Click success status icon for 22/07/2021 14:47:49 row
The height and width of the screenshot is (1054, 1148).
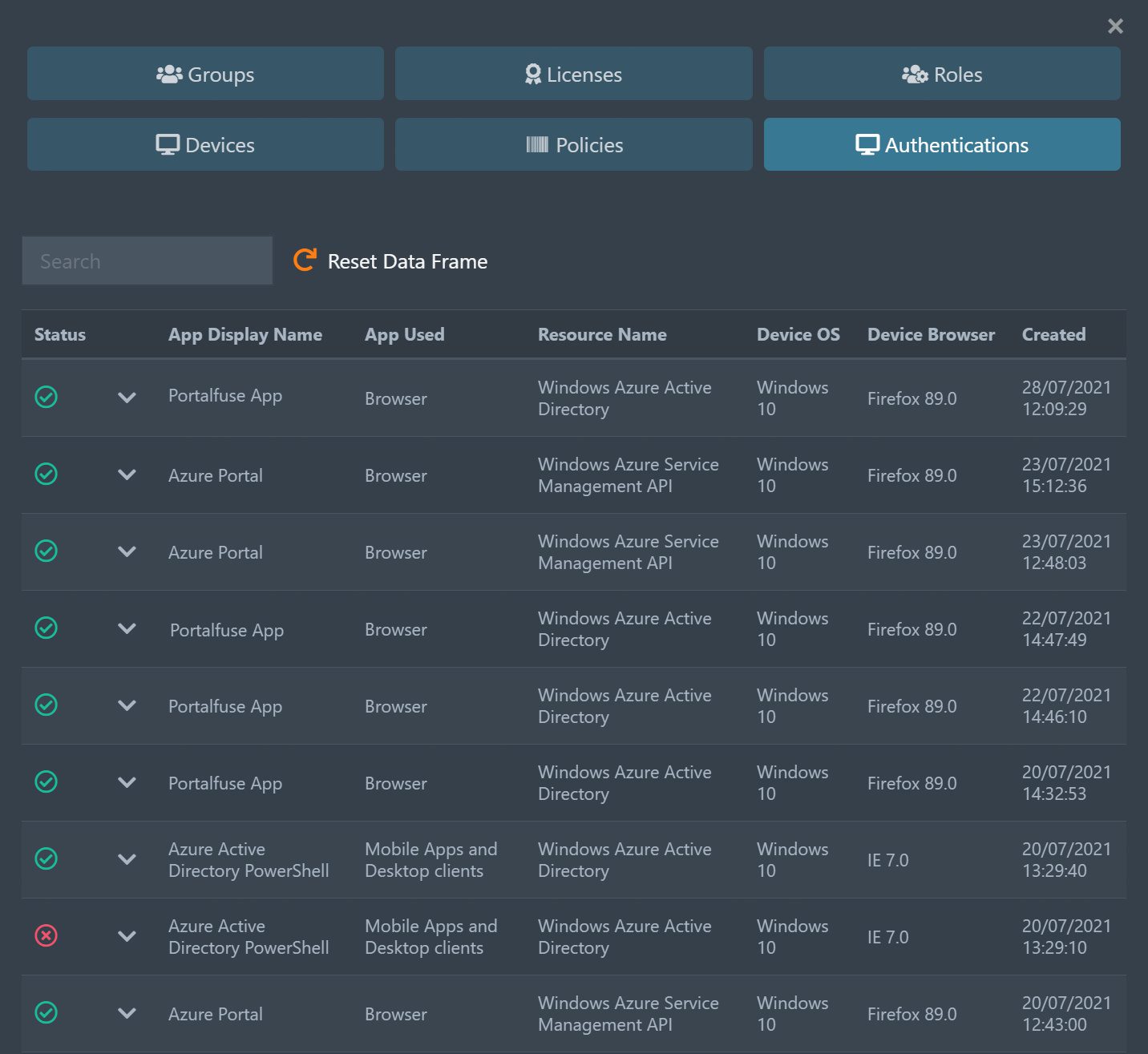pos(46,628)
